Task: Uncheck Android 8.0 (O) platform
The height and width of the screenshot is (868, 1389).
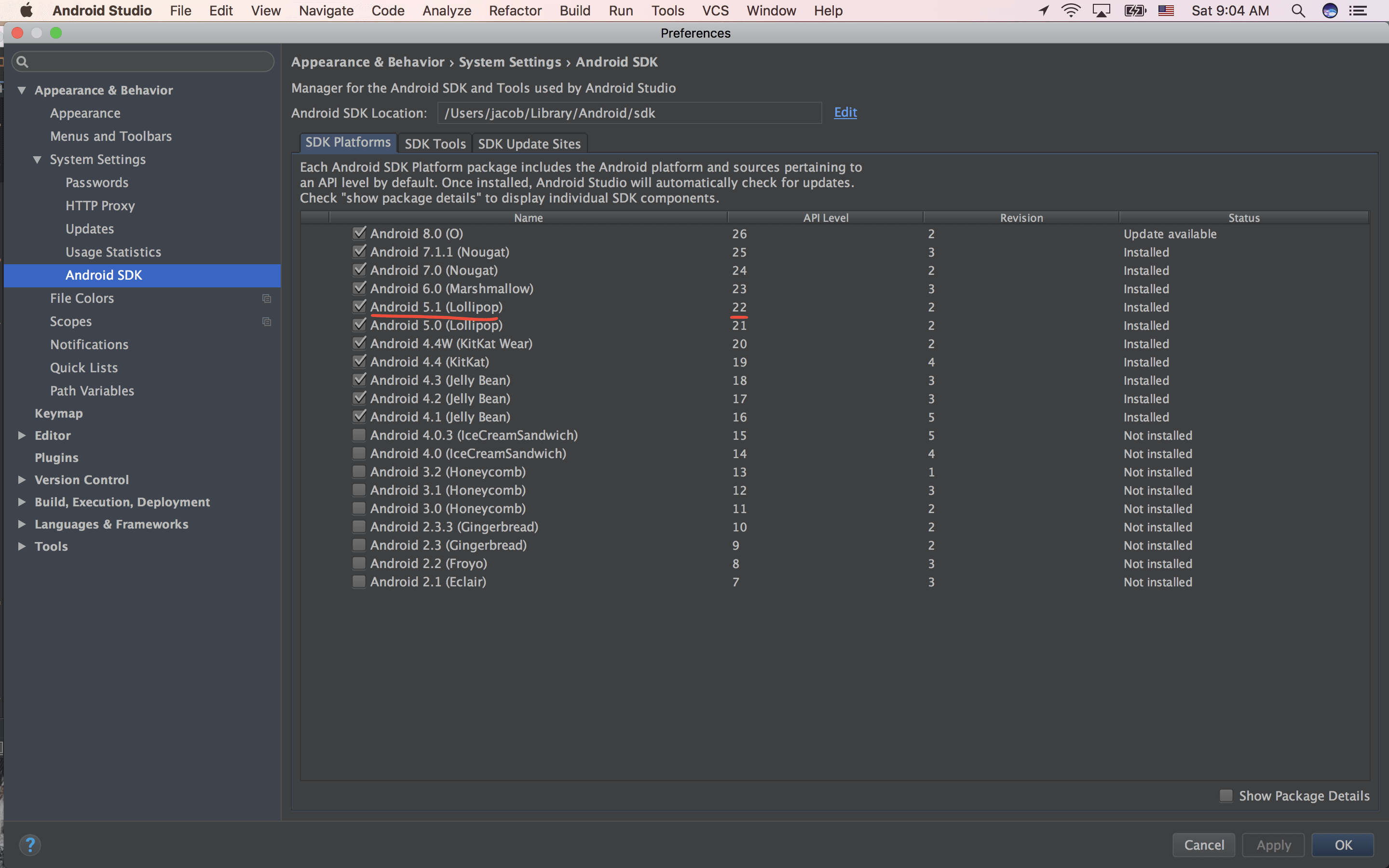Action: pyautogui.click(x=359, y=233)
